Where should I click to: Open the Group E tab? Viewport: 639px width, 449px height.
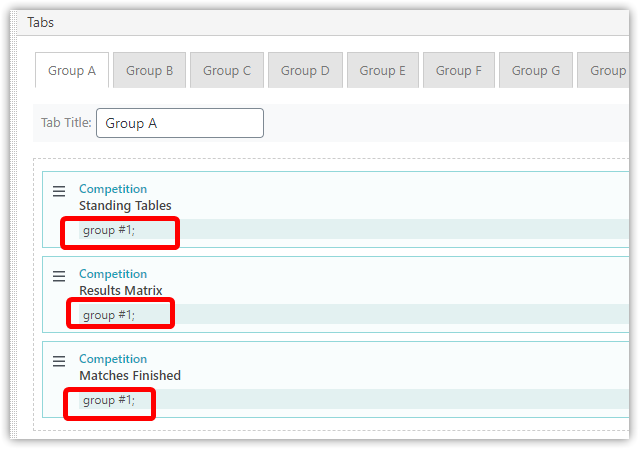coord(382,70)
